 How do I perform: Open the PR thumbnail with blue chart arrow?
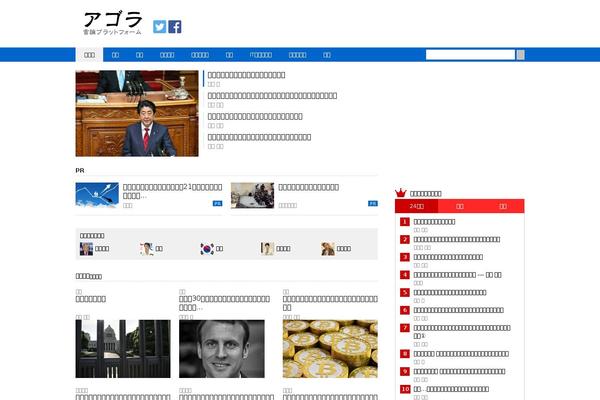click(97, 195)
